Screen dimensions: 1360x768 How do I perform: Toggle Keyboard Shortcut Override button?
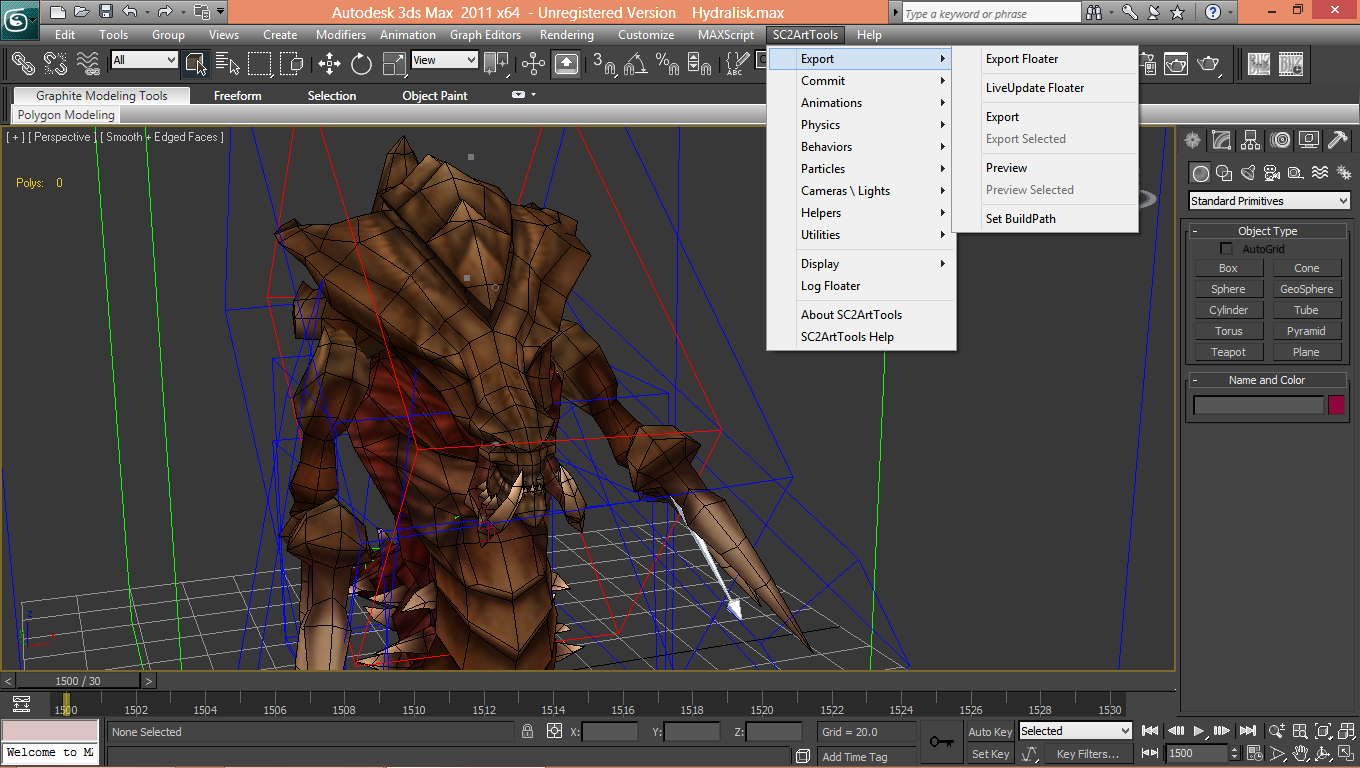(566, 63)
